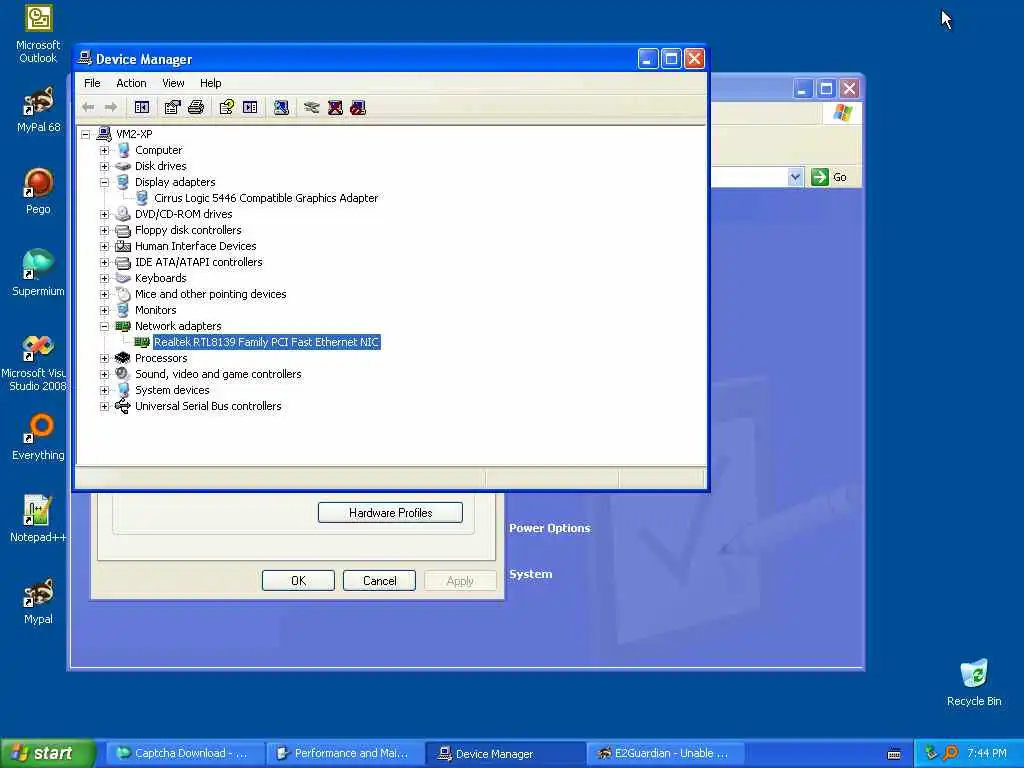Open the Help menu

coord(210,83)
